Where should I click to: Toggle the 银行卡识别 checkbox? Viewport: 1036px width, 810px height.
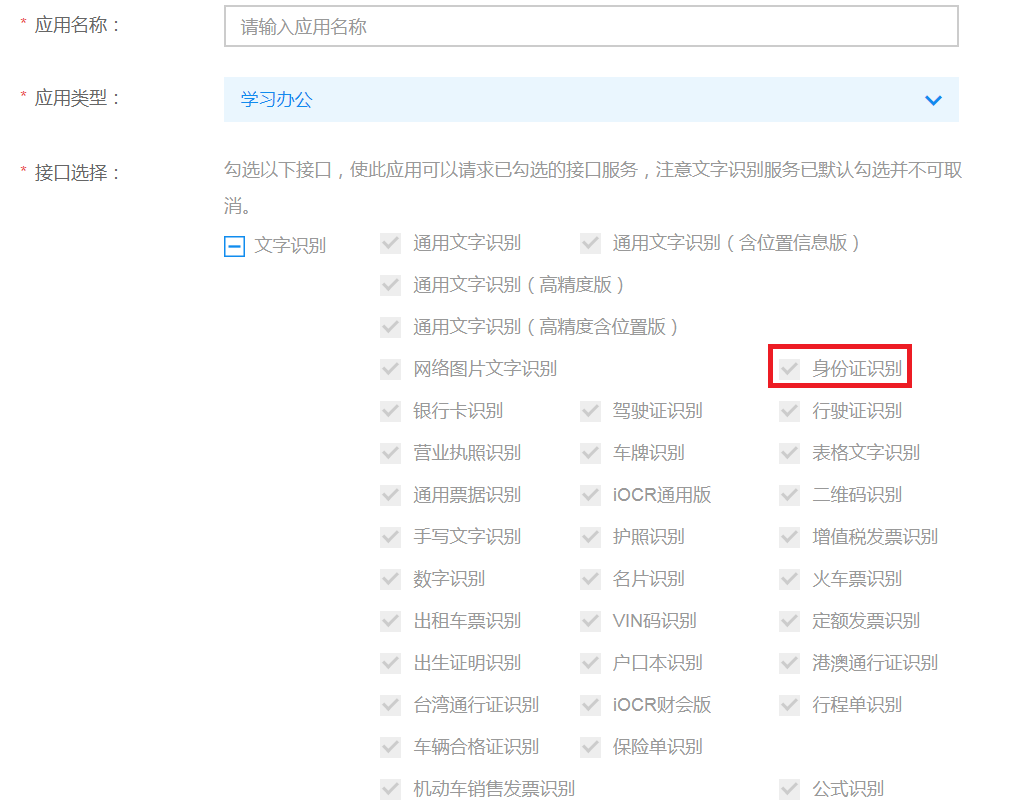tap(390, 411)
